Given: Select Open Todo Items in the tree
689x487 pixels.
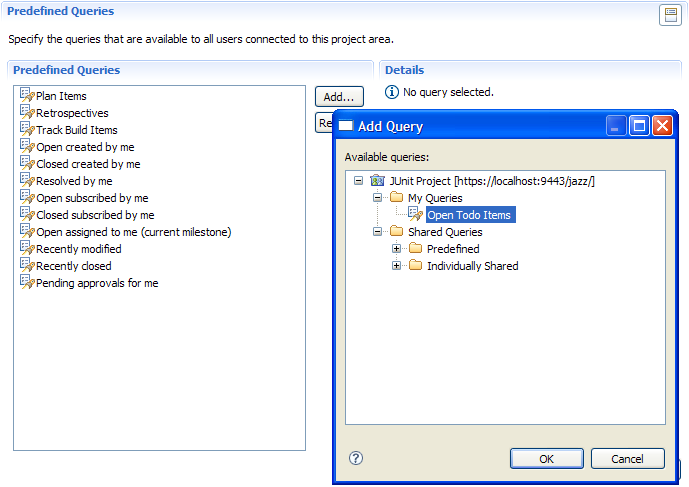Looking at the screenshot, I should [x=470, y=215].
